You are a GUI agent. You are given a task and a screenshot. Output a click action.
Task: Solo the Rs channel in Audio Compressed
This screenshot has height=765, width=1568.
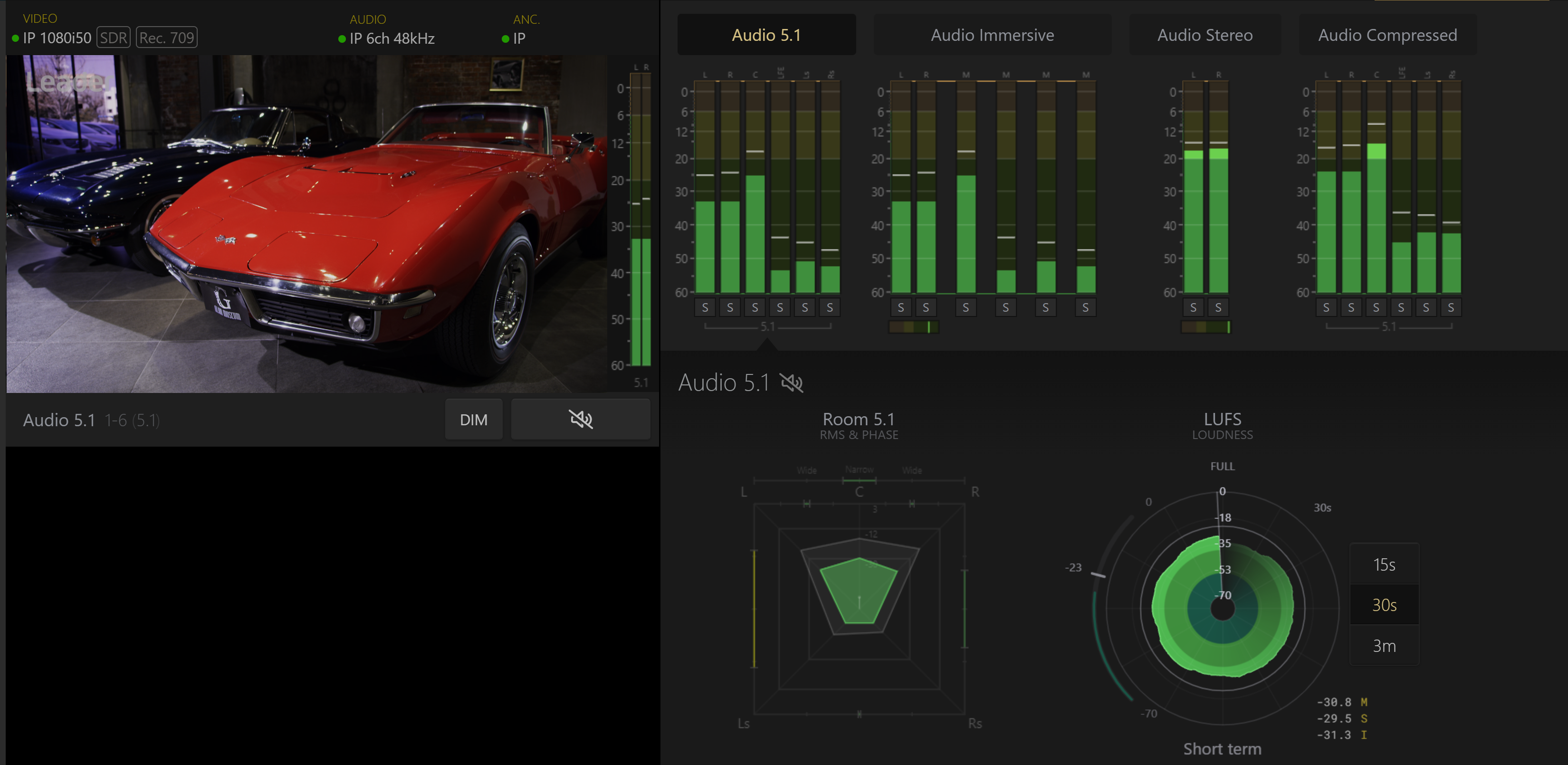click(x=1451, y=307)
